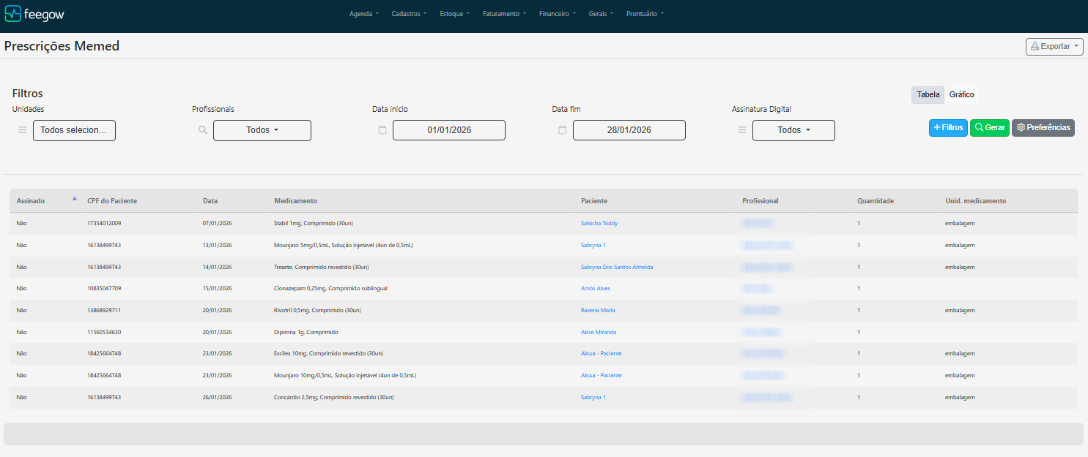Open Alissa - Paciente link in Escilex row

(601, 354)
